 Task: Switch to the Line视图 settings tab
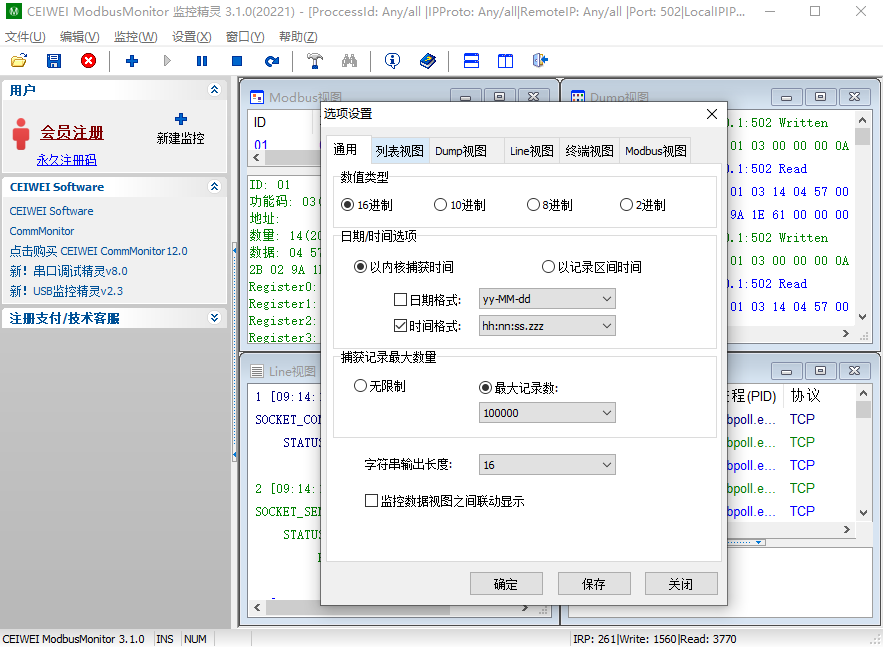(x=532, y=151)
